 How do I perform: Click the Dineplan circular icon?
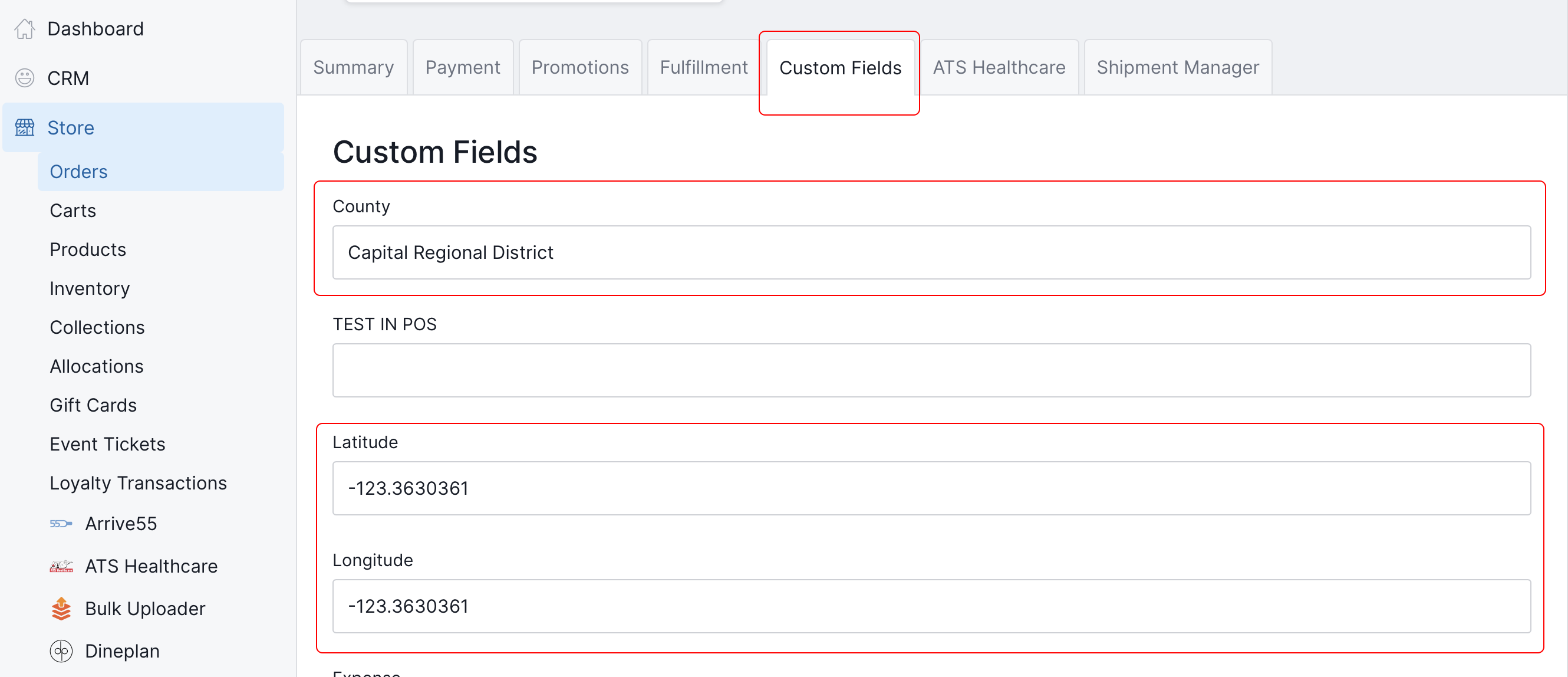tap(61, 651)
